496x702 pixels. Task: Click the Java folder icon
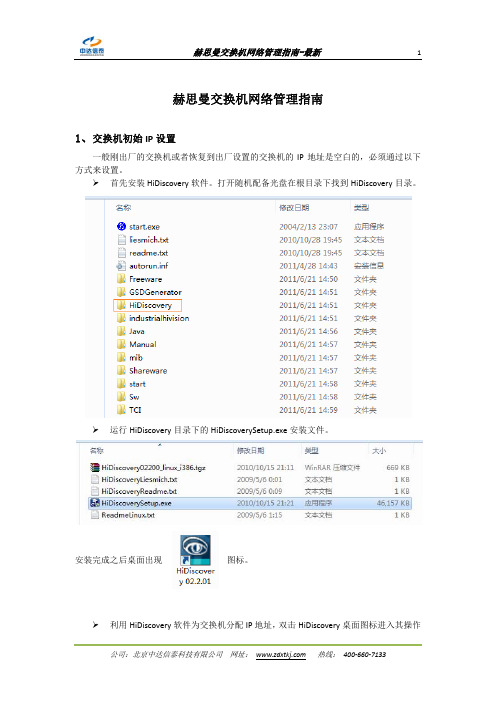[x=121, y=331]
